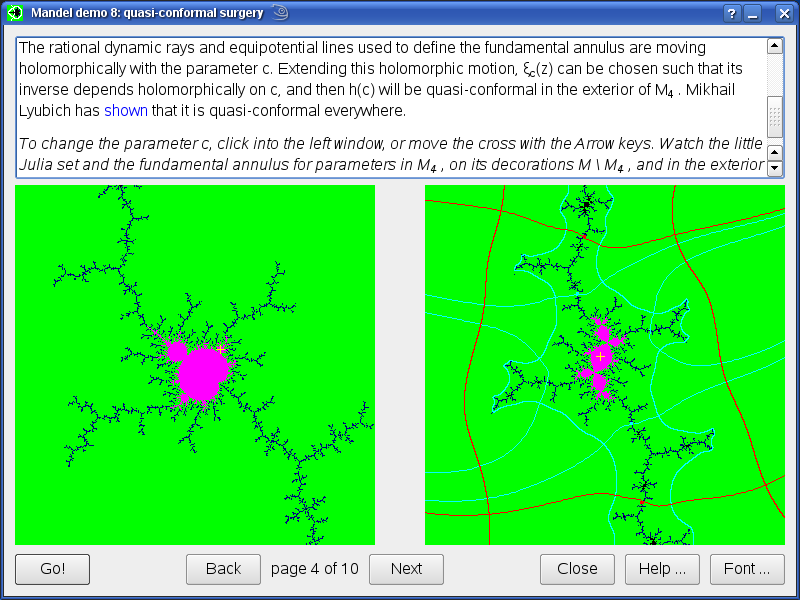Click the Close button
The width and height of the screenshot is (800, 600).
[x=577, y=569]
